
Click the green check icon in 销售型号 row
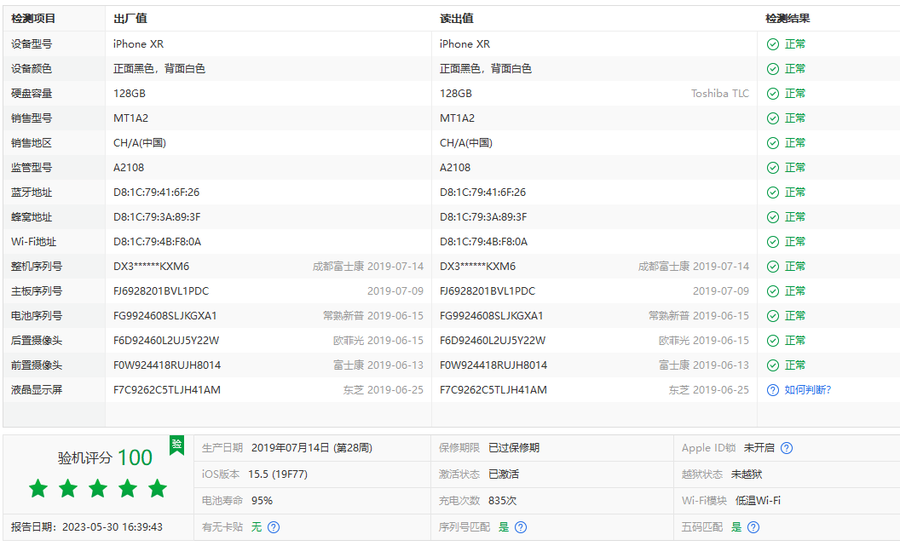(x=773, y=118)
